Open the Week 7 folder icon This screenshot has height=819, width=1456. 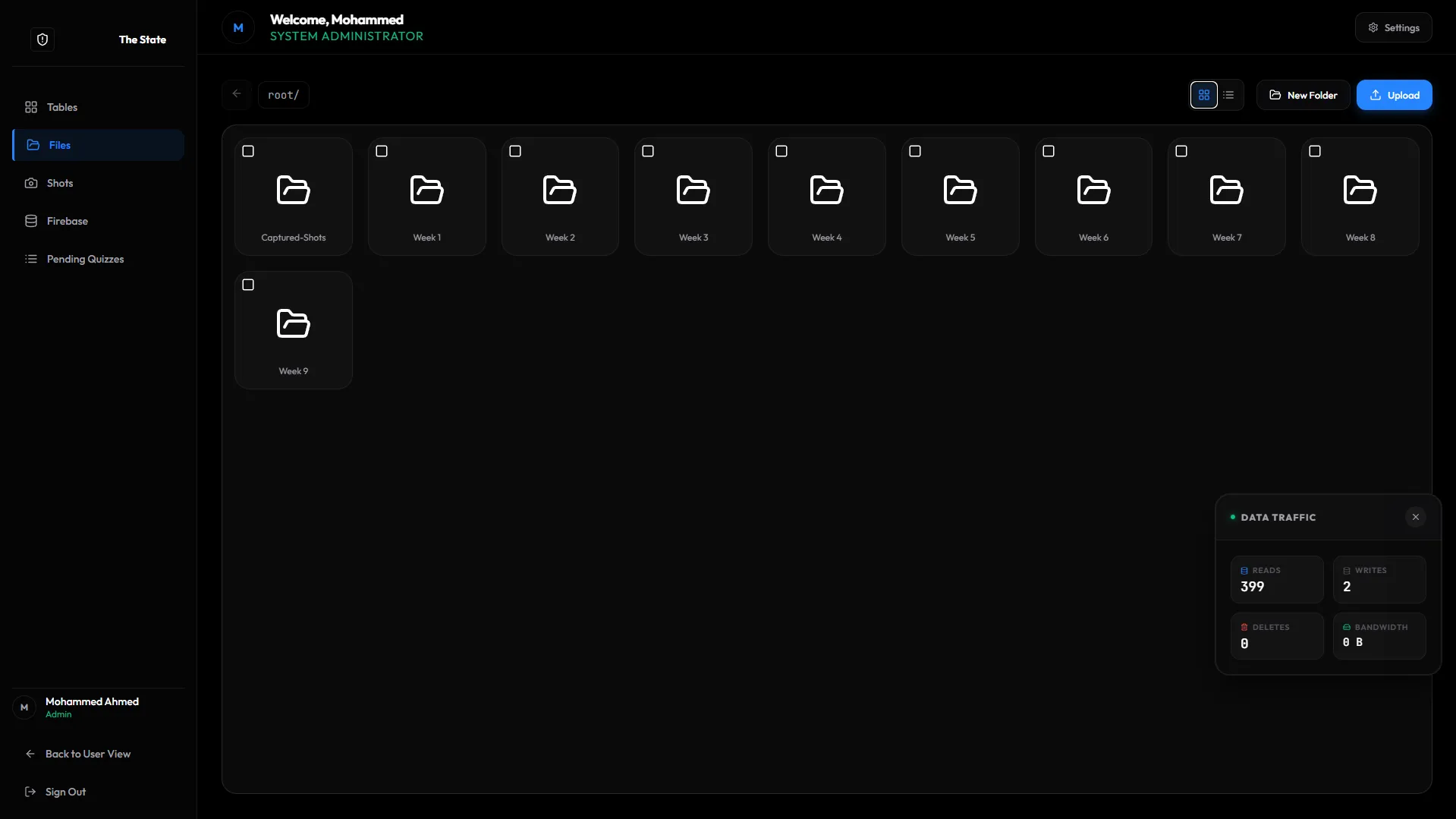click(x=1227, y=191)
